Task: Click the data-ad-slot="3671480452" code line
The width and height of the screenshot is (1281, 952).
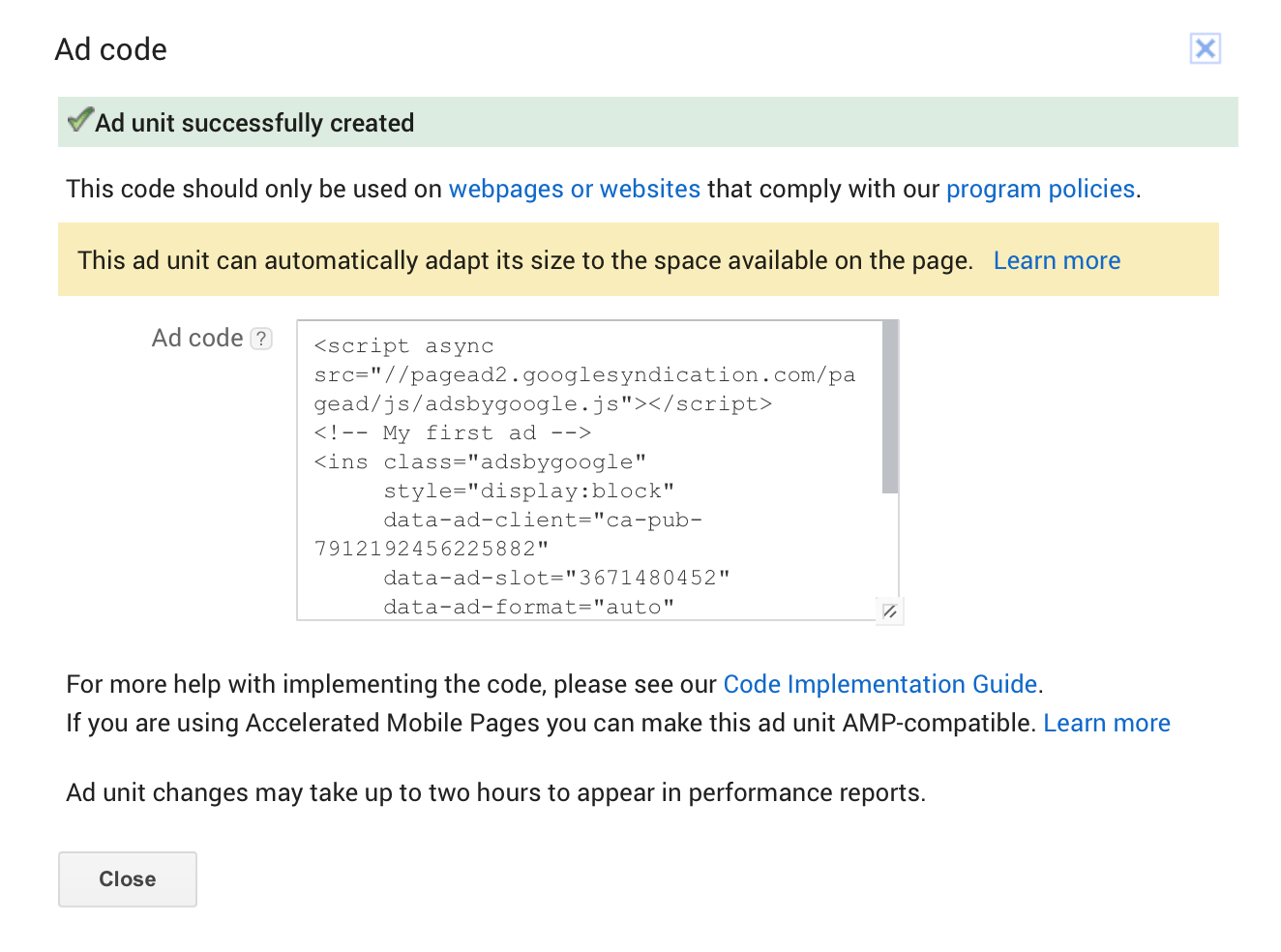Action: (556, 578)
